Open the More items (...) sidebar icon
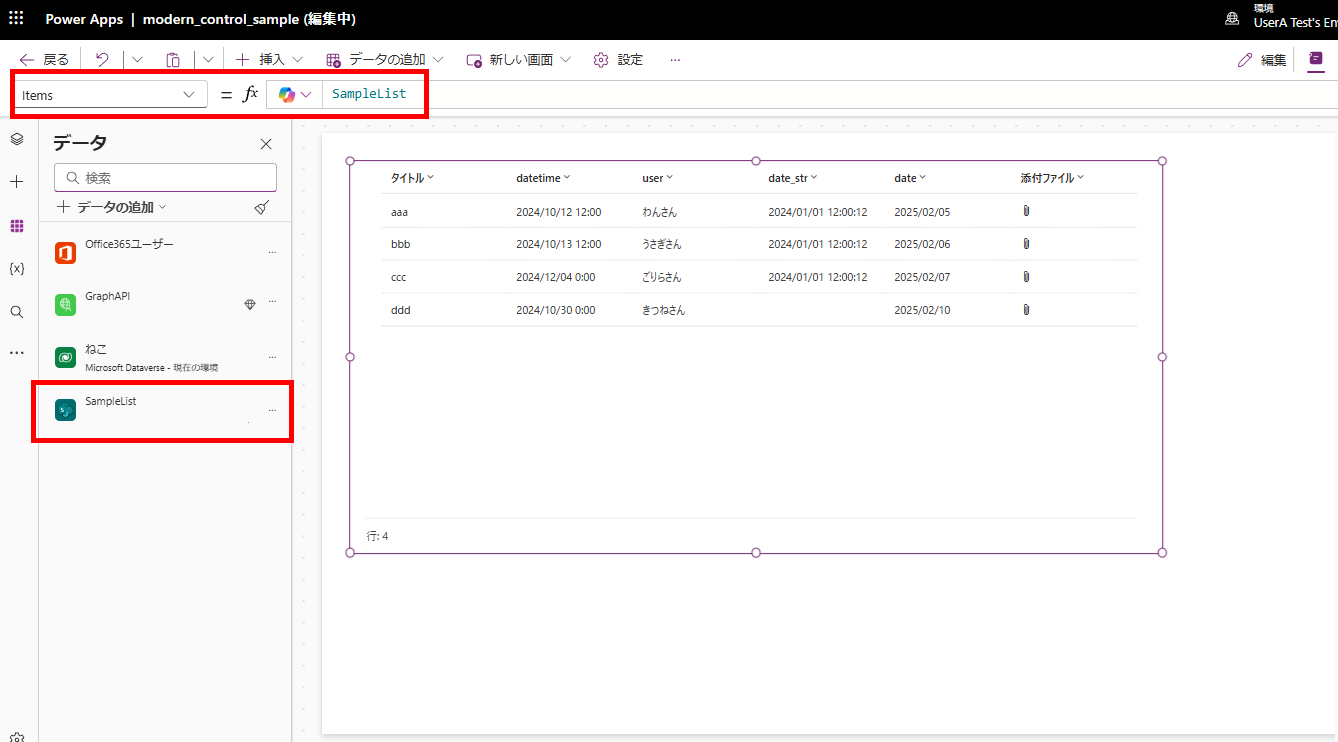The height and width of the screenshot is (742, 1338). [x=16, y=352]
